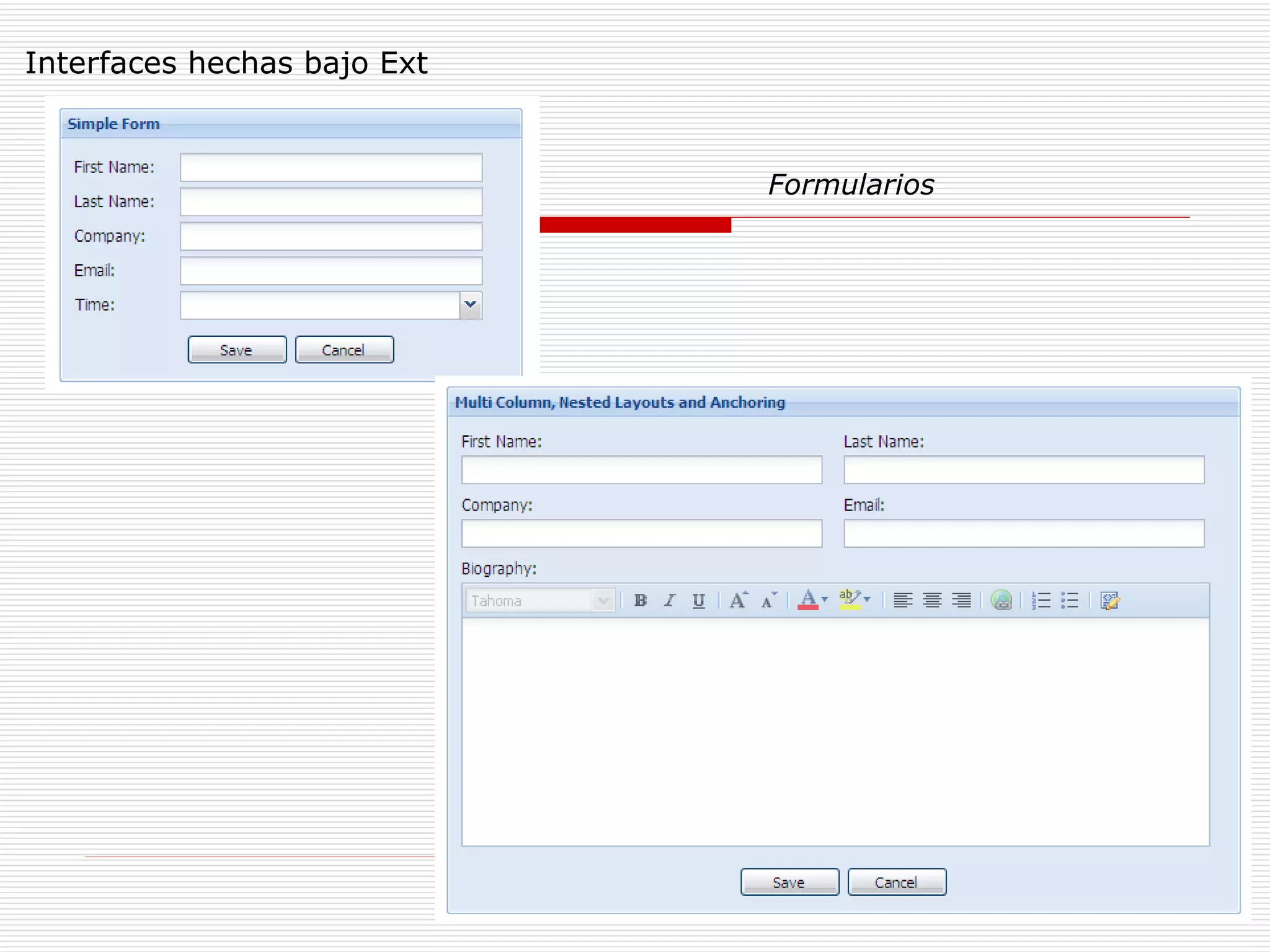Toggle italic in Biography editor toolbar

[670, 601]
